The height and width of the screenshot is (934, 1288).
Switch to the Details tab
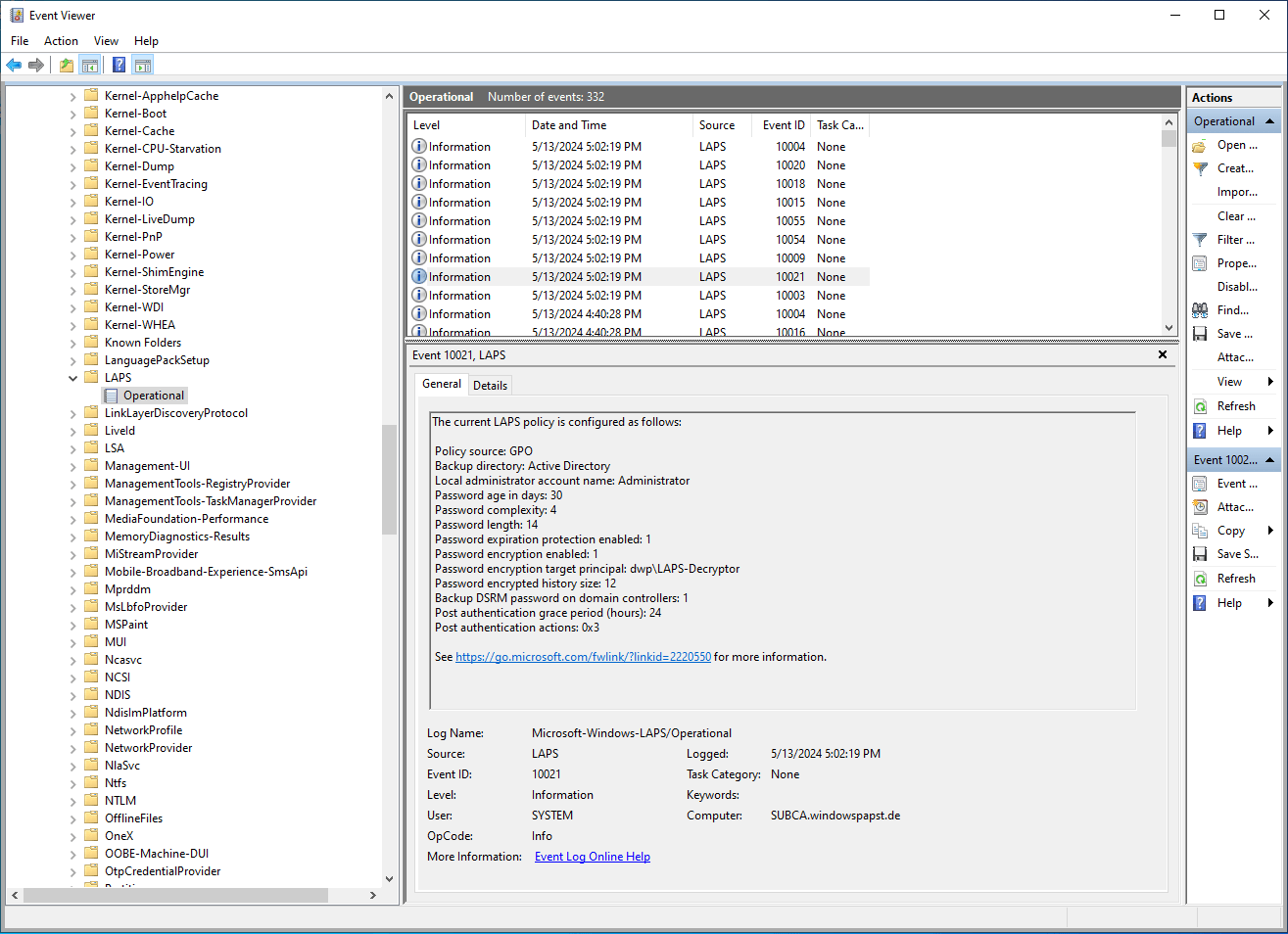(490, 386)
